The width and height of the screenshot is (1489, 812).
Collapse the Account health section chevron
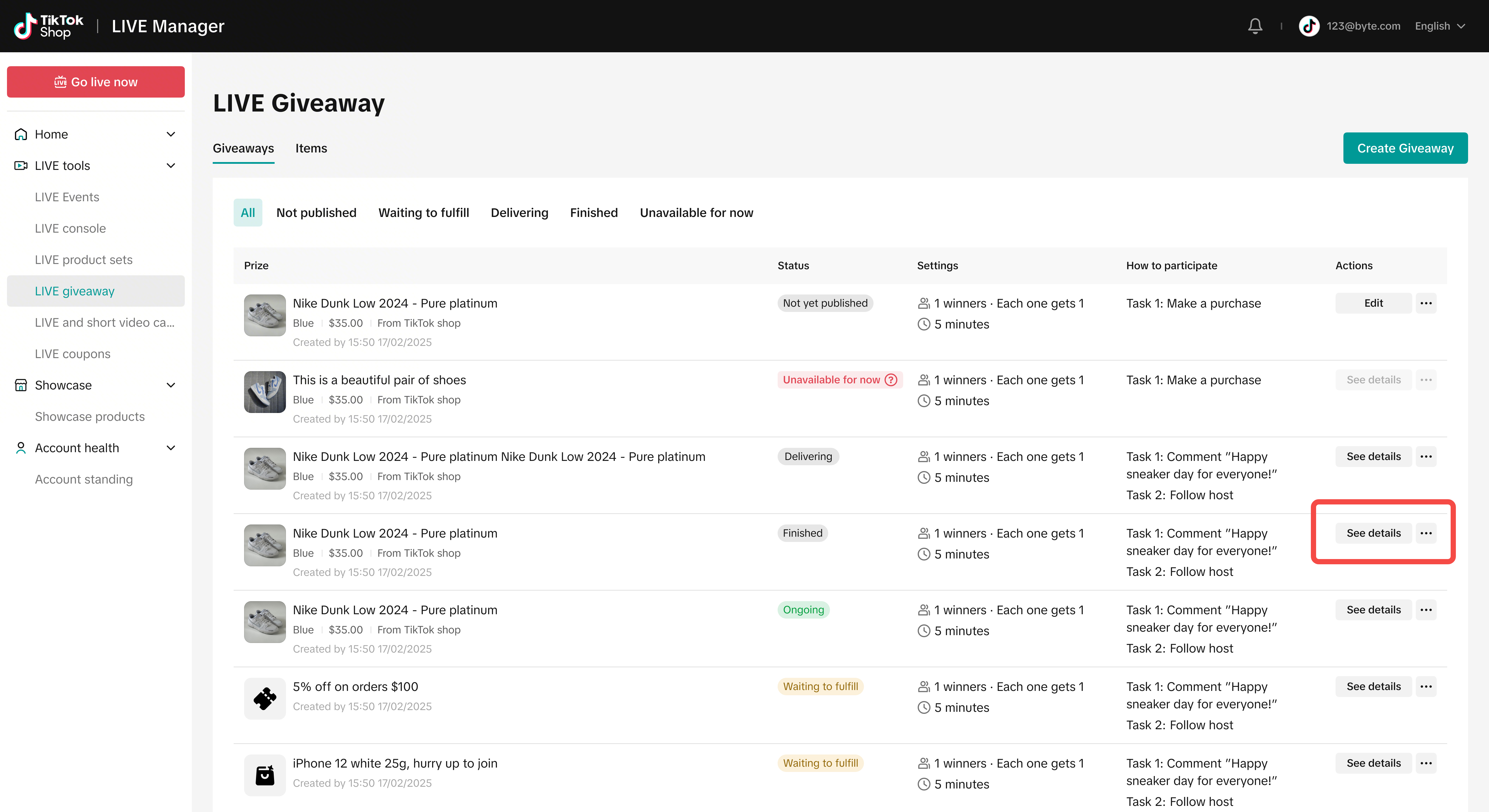pyautogui.click(x=171, y=448)
